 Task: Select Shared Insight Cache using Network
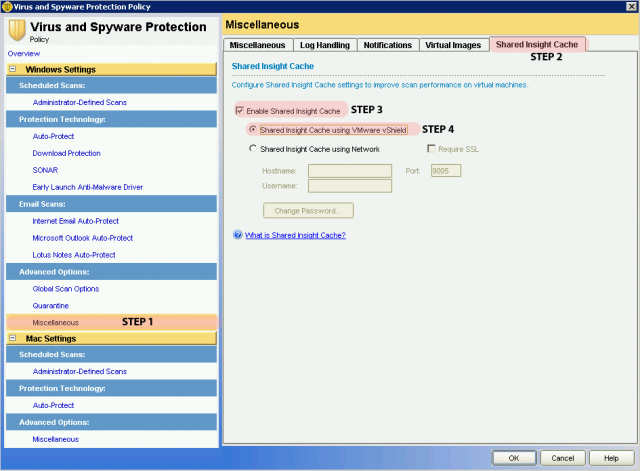(x=253, y=149)
